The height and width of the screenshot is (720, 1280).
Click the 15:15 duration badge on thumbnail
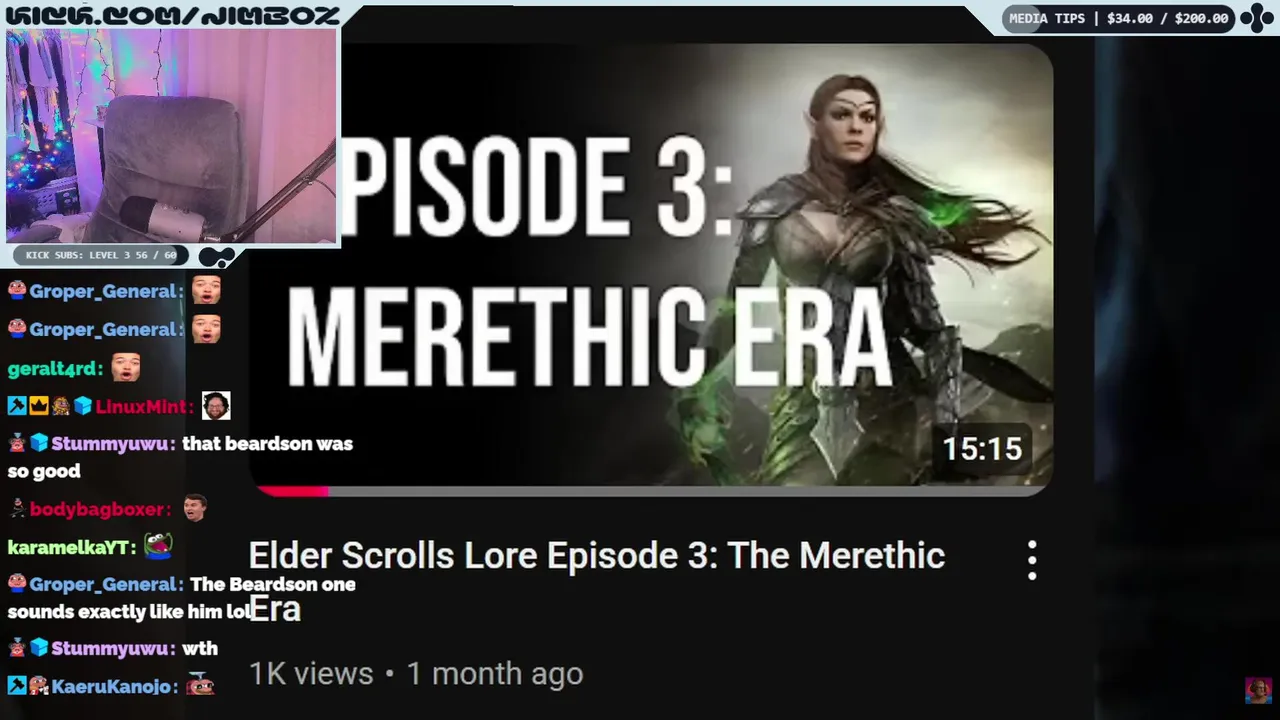point(982,449)
